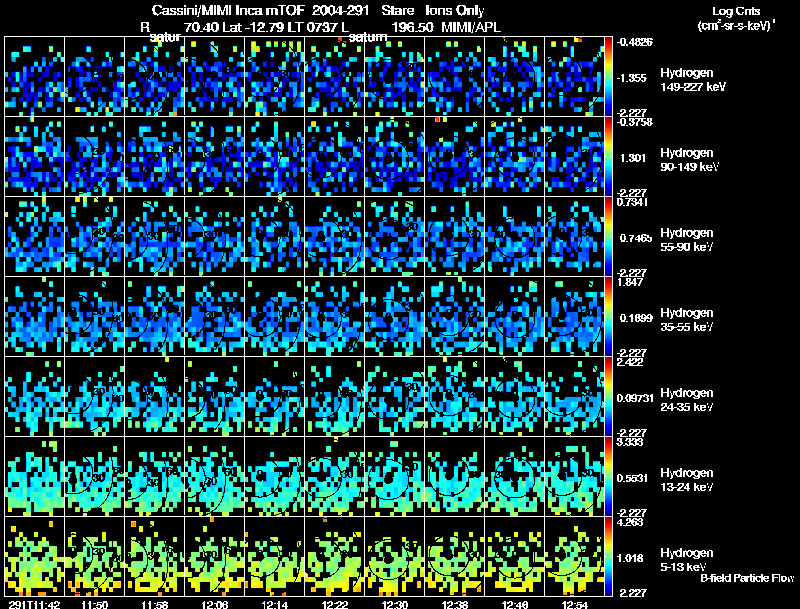This screenshot has height=609, width=800.
Task: Click the color bar for Hydrogen 90-149 keV
Action: tap(608, 157)
